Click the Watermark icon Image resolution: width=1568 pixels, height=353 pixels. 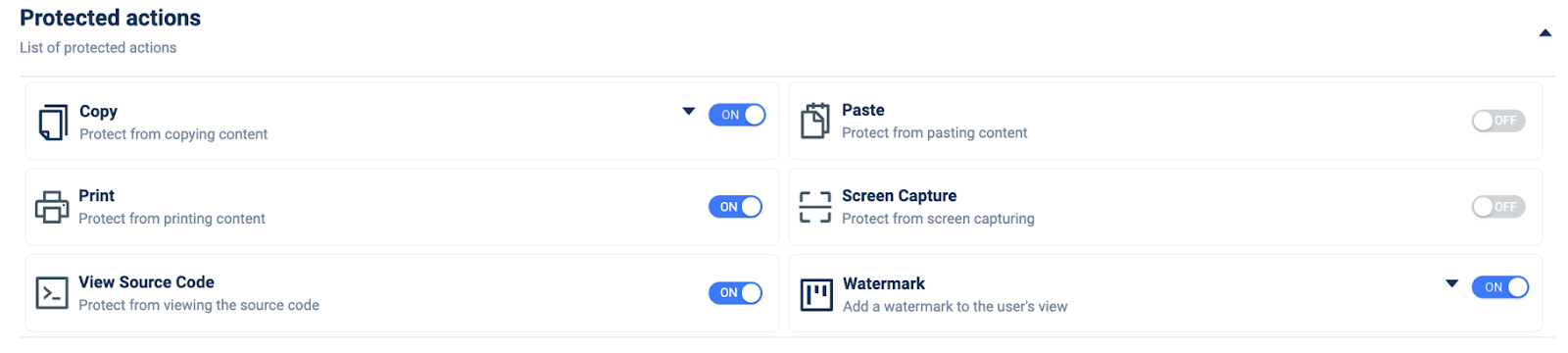pos(815,294)
